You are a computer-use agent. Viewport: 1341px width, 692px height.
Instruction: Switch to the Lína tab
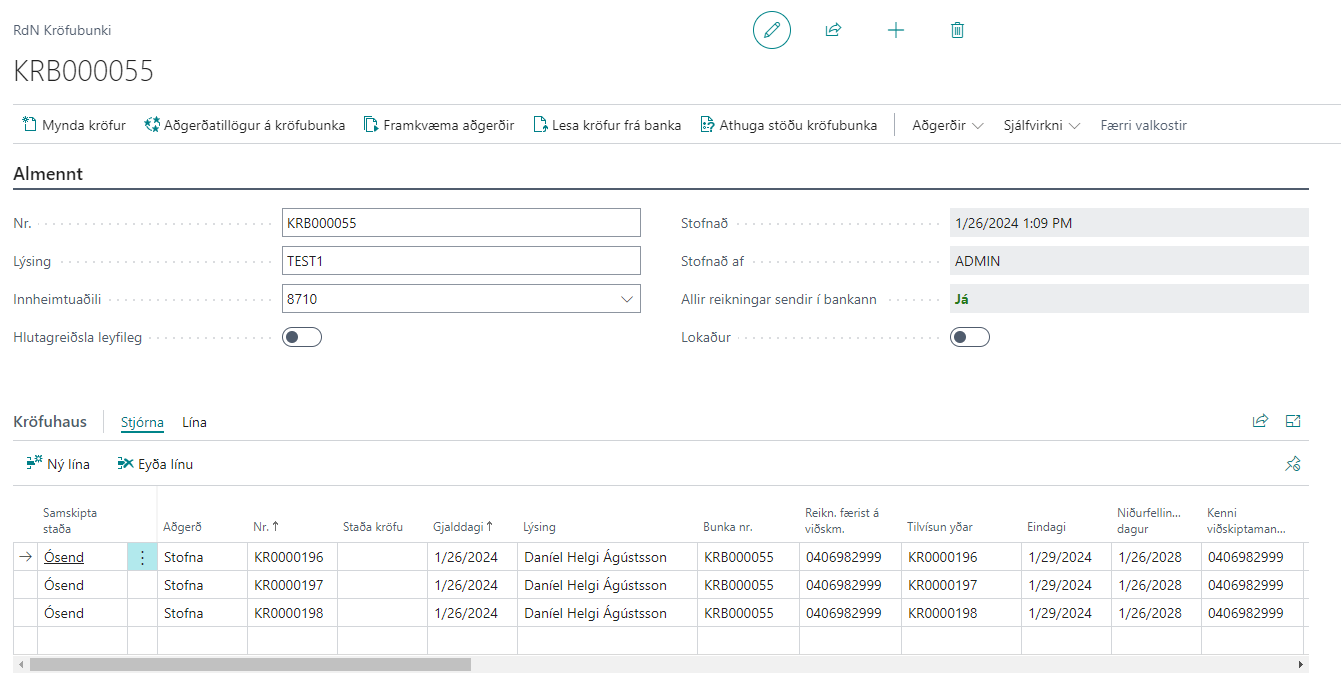[x=194, y=422]
